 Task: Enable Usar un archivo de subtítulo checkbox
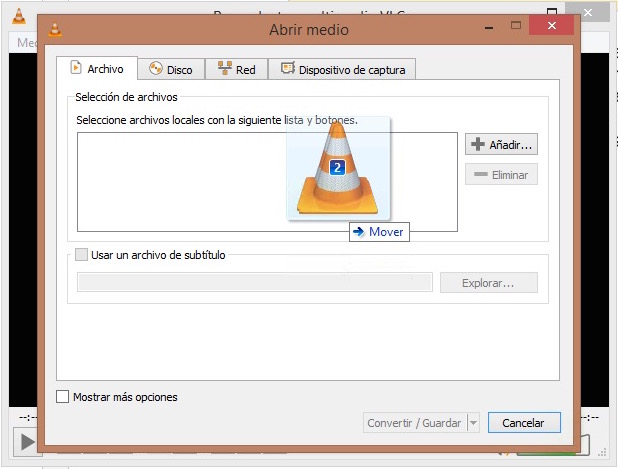coord(82,255)
